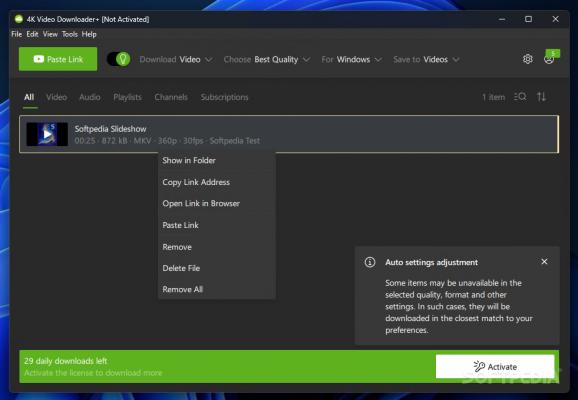Switch to the Subscriptions tab
The height and width of the screenshot is (400, 578).
[224, 97]
